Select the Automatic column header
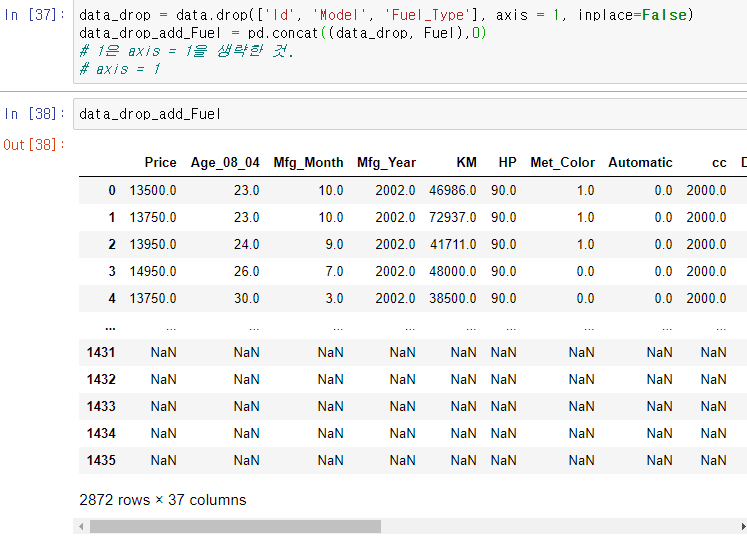 640,163
